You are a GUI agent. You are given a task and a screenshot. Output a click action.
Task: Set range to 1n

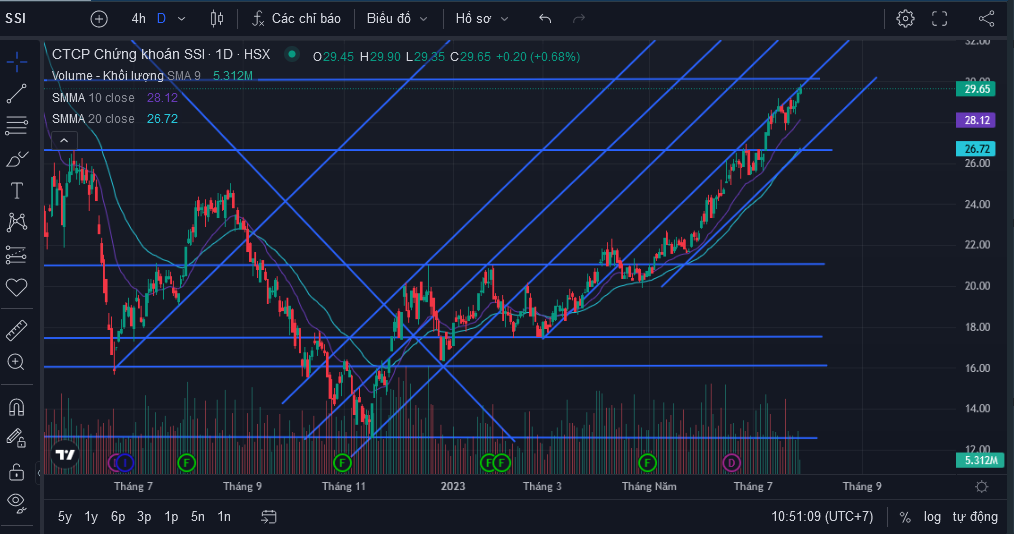point(224,517)
